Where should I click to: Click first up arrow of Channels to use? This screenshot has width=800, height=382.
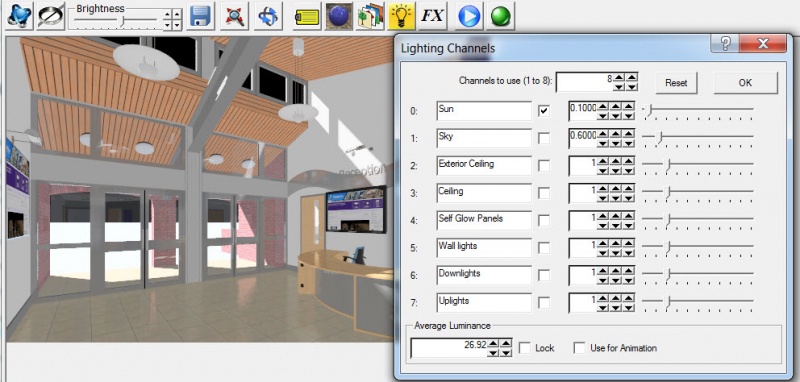(619, 78)
